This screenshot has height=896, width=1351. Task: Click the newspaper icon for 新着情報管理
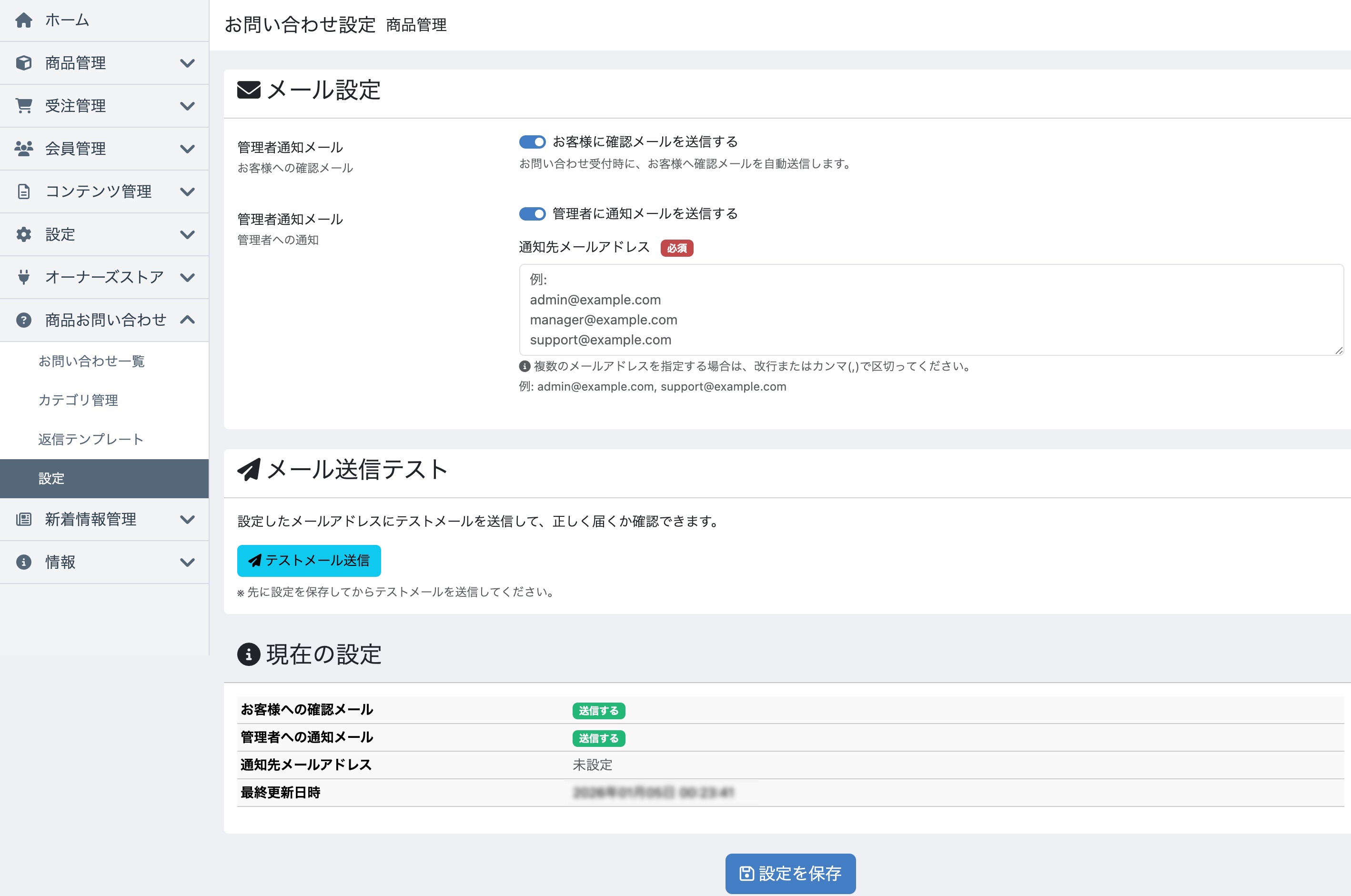(x=23, y=519)
